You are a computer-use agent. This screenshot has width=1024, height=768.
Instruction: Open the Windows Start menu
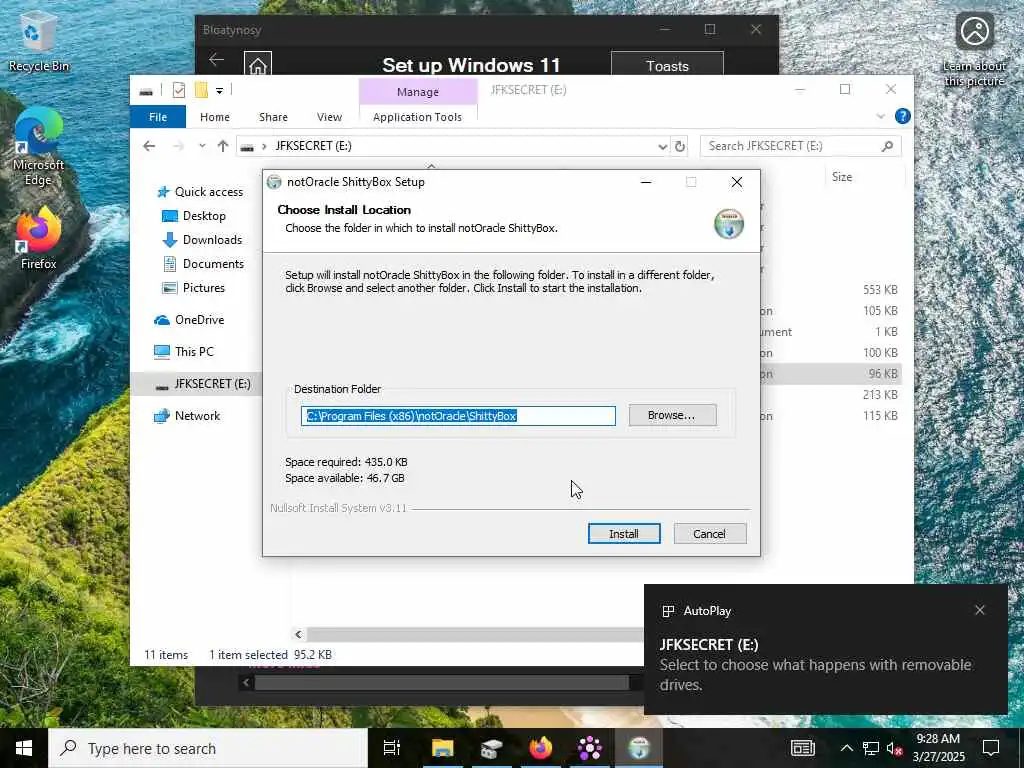coord(24,748)
